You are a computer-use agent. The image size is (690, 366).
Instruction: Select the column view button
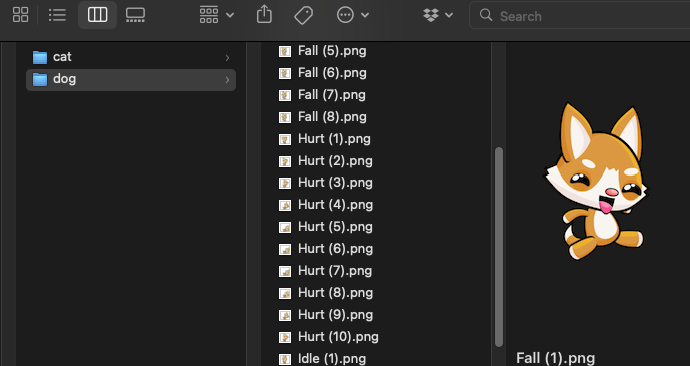coord(97,15)
